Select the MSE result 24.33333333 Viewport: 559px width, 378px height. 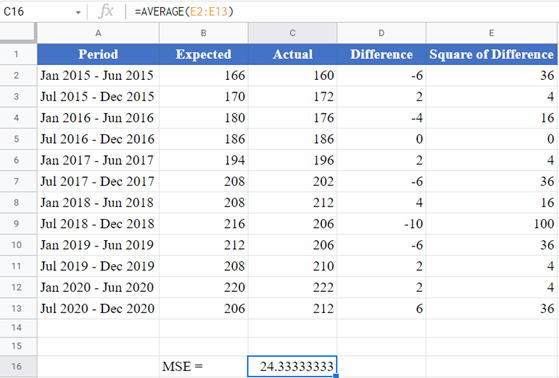tap(292, 366)
